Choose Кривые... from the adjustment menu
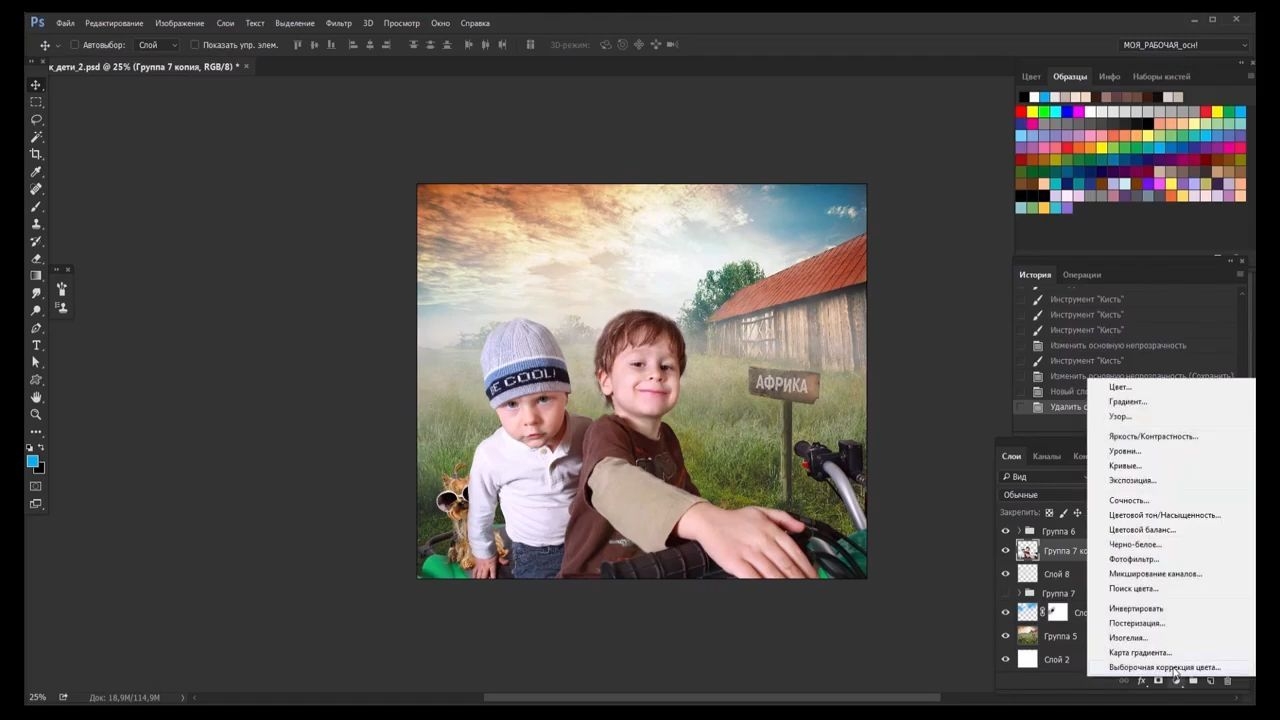The image size is (1280, 720). click(x=1125, y=466)
